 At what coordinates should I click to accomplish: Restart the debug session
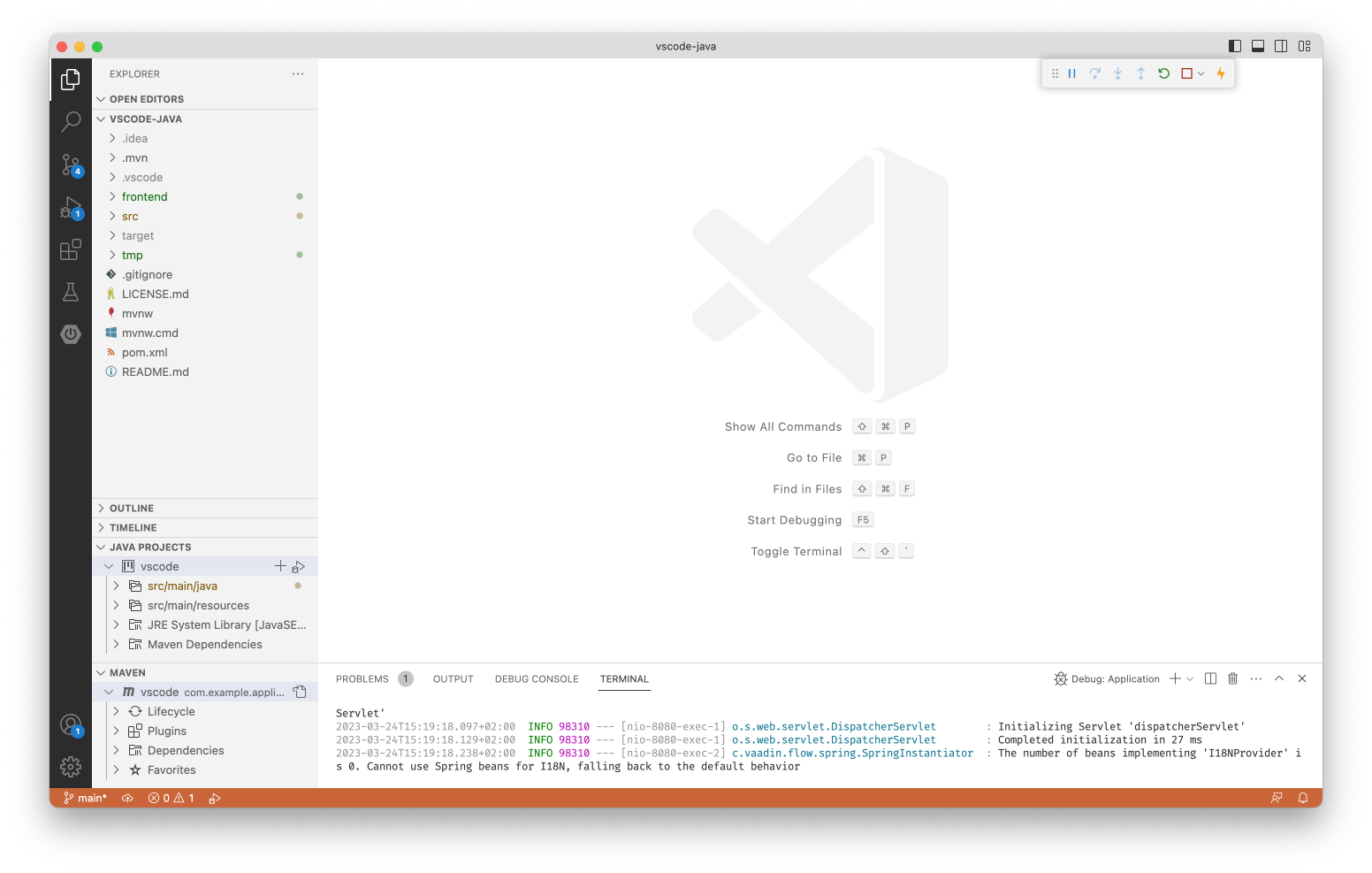1164,73
